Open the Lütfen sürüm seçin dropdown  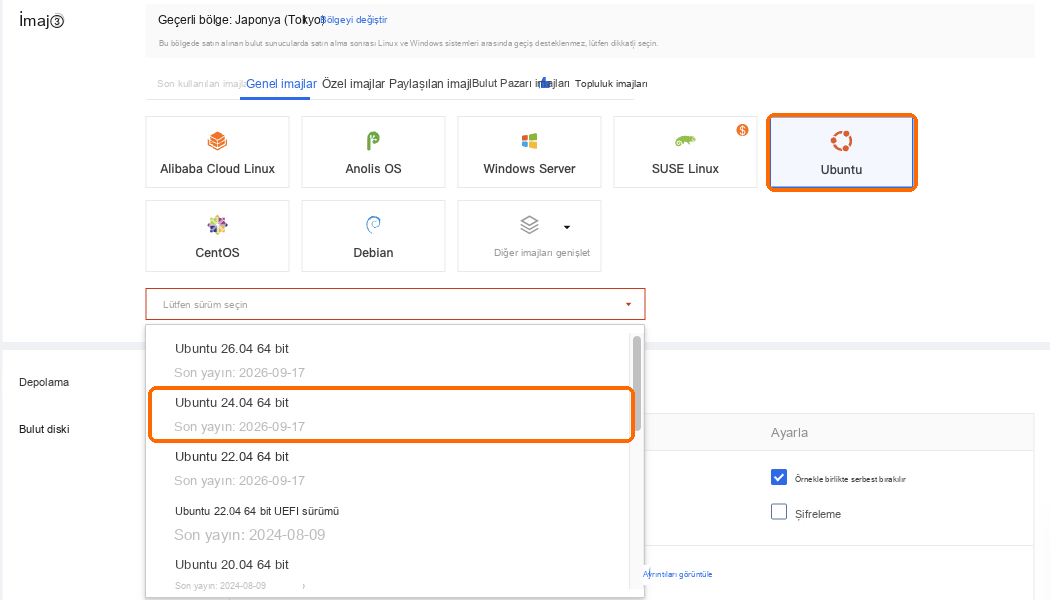click(395, 304)
